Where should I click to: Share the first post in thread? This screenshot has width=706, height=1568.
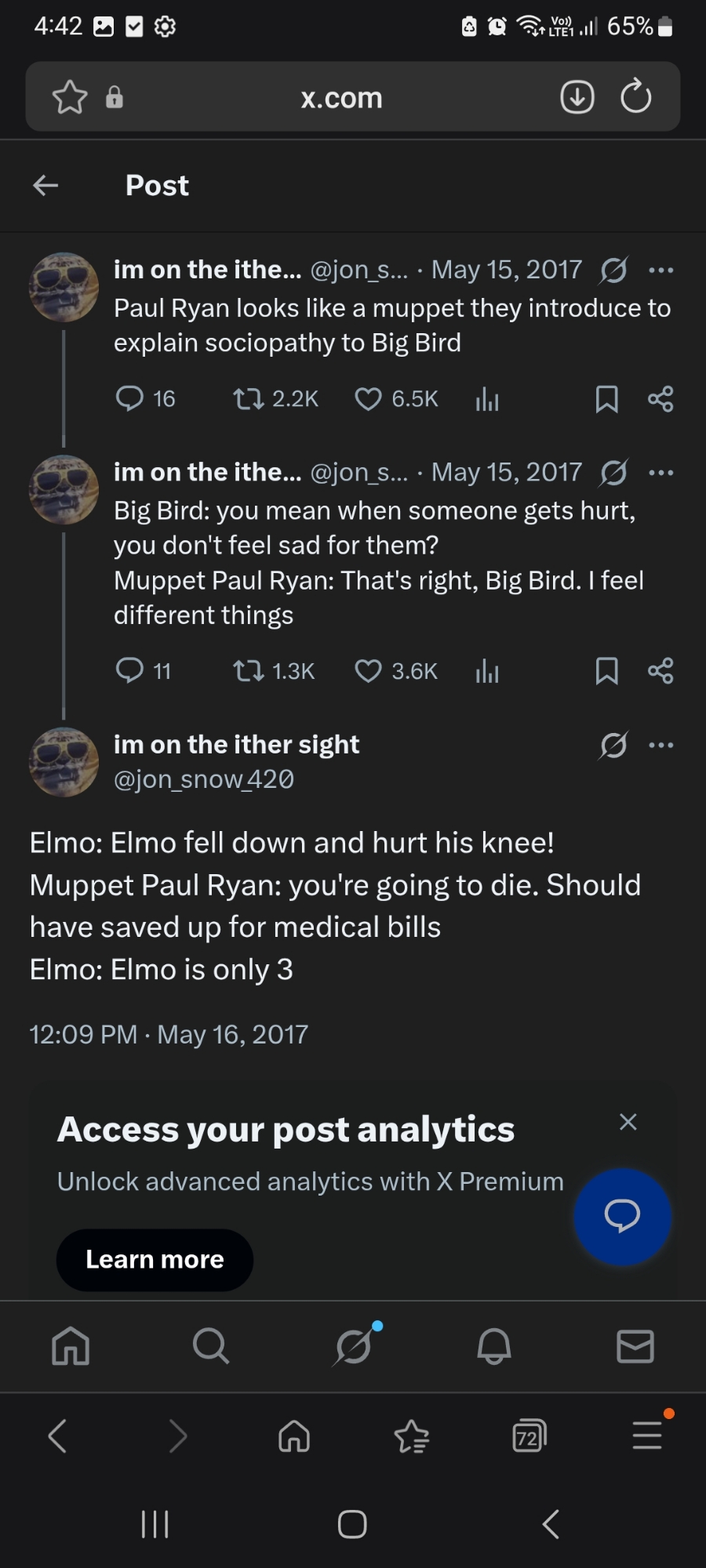[x=661, y=399]
